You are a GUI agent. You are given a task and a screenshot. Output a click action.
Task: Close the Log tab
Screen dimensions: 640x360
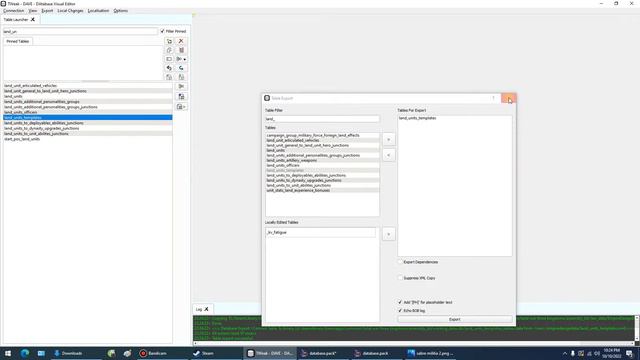[207, 309]
